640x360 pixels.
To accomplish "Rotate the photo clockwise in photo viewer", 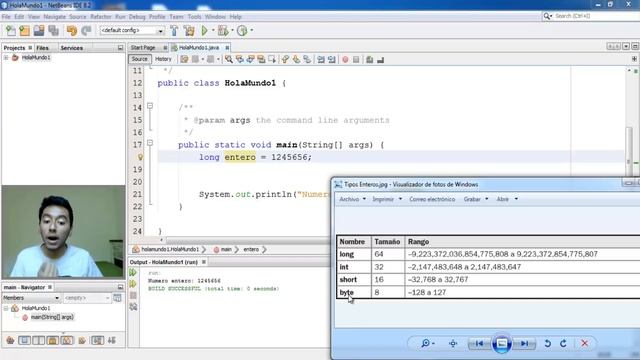I will tap(563, 344).
